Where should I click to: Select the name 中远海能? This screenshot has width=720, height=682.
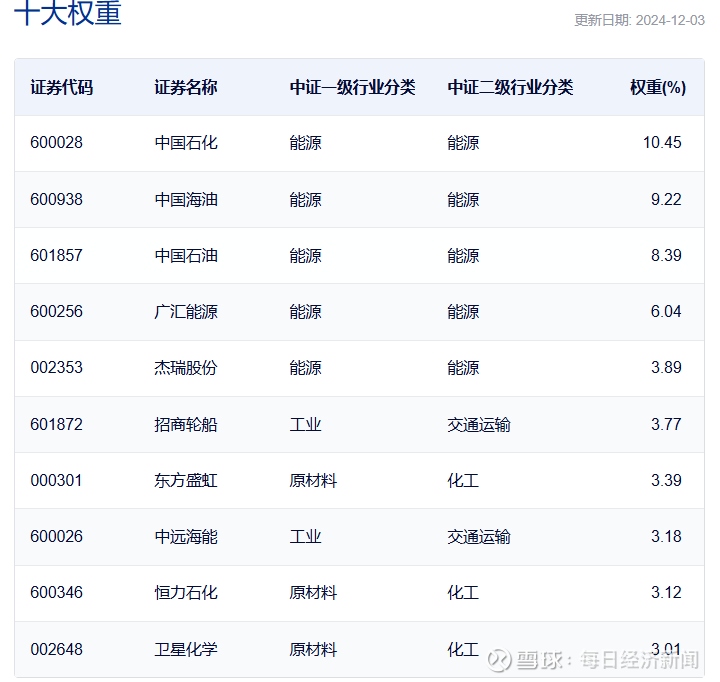tap(186, 537)
